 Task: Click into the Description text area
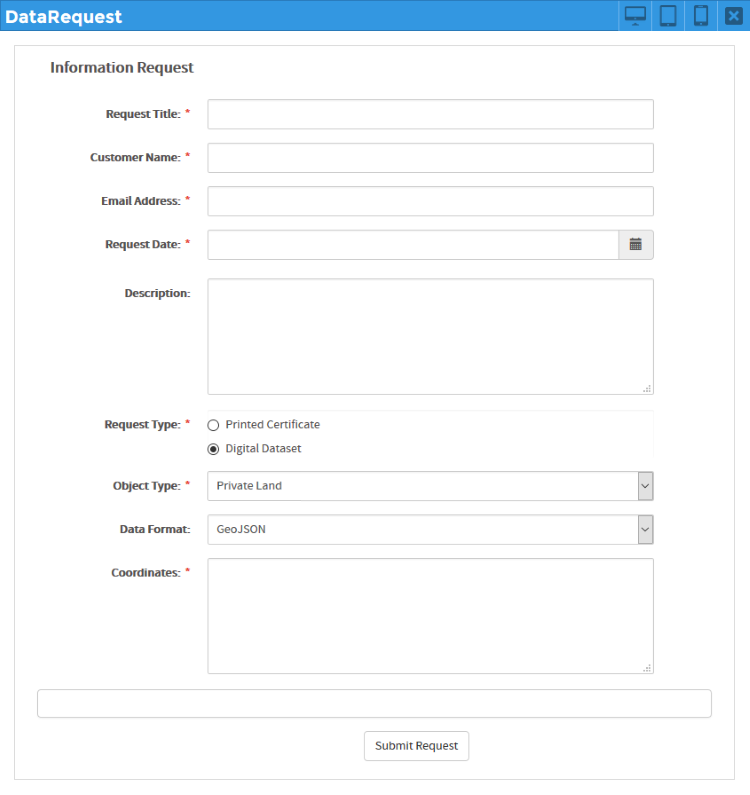click(431, 337)
